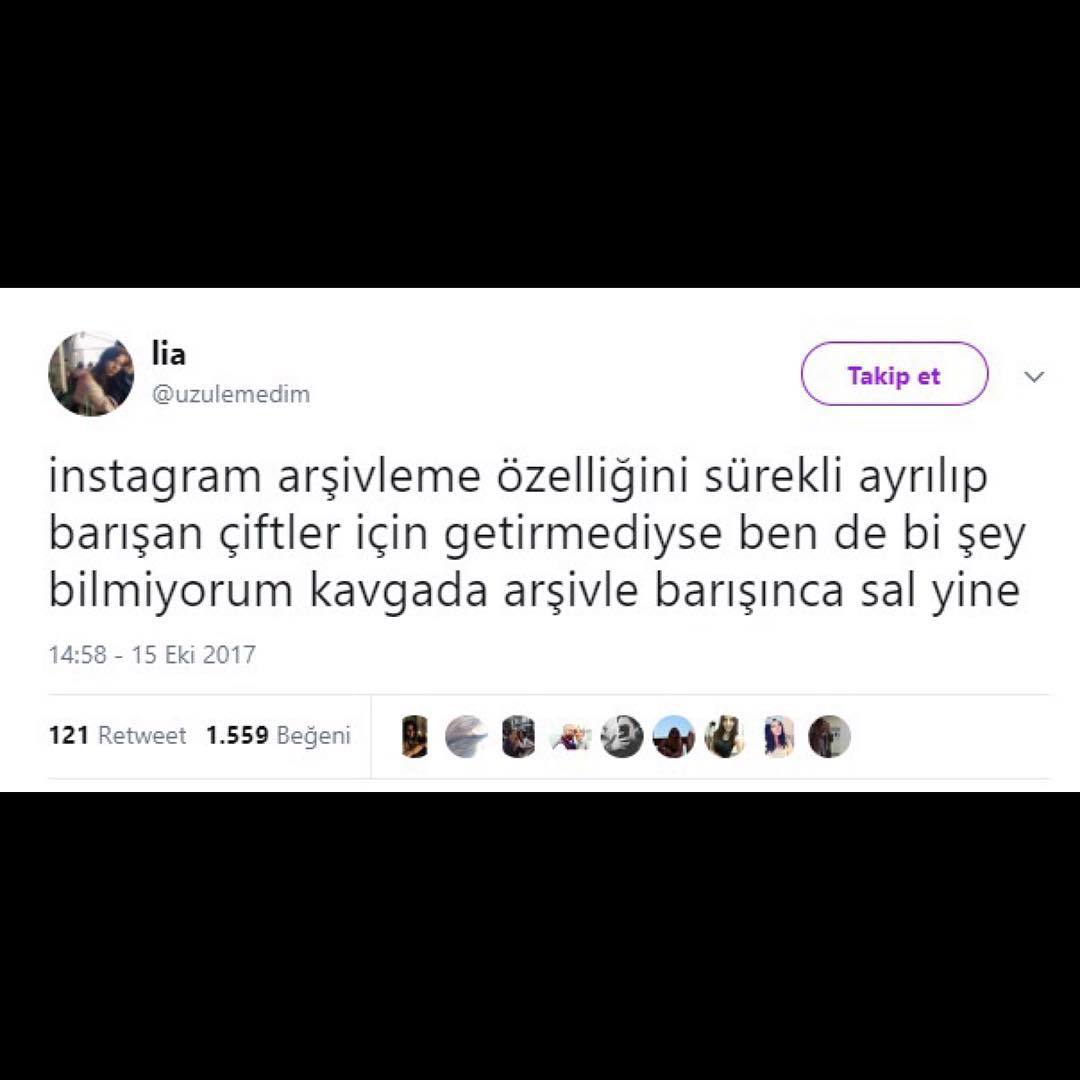Open the eighth liker avatar in the row
The height and width of the screenshot is (1080, 1080).
(x=779, y=736)
